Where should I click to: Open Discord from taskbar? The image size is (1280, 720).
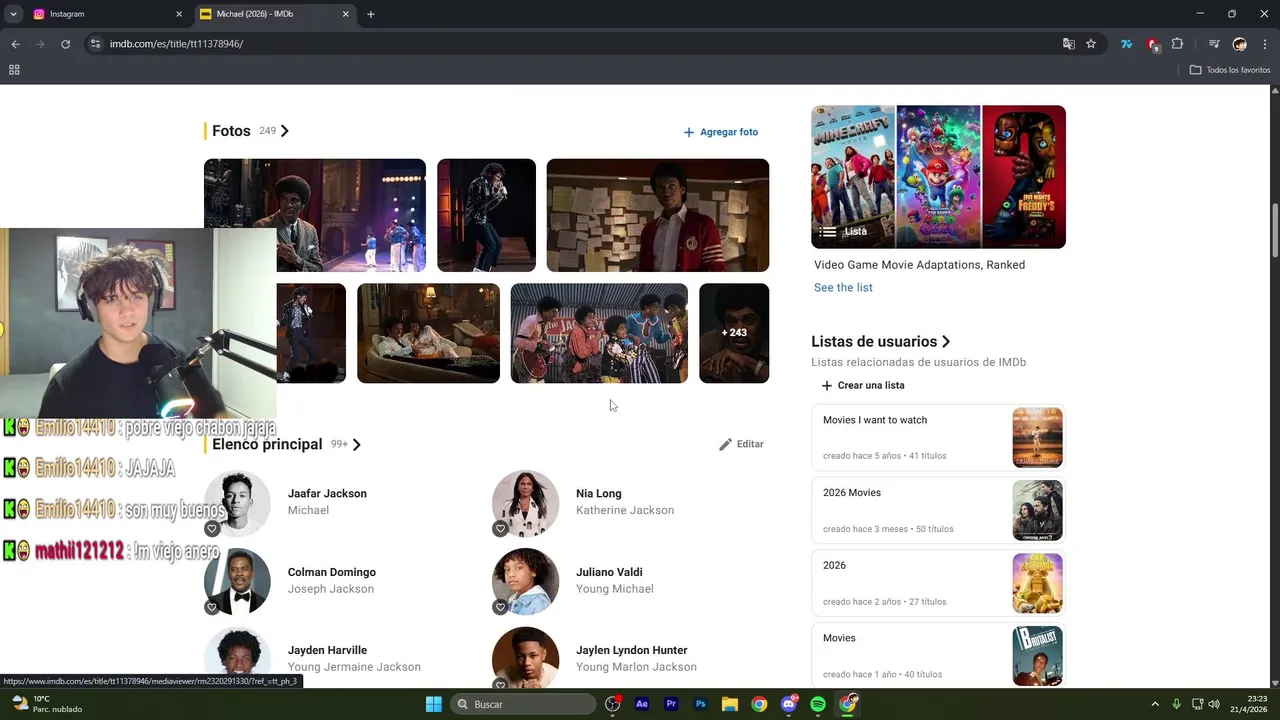tap(789, 704)
